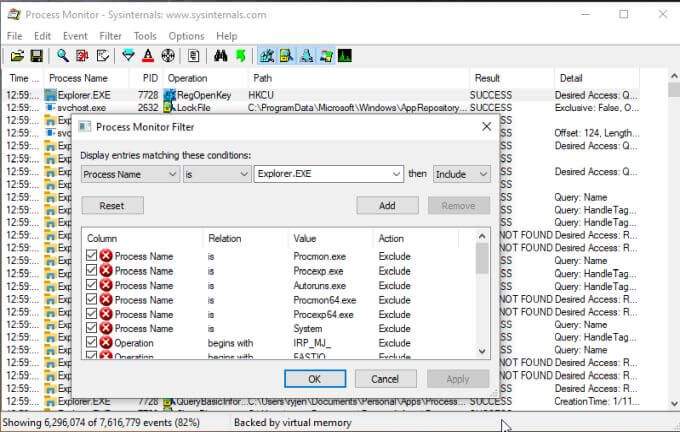Click the red X icon for System filter
The image size is (680, 432).
pyautogui.click(x=106, y=328)
